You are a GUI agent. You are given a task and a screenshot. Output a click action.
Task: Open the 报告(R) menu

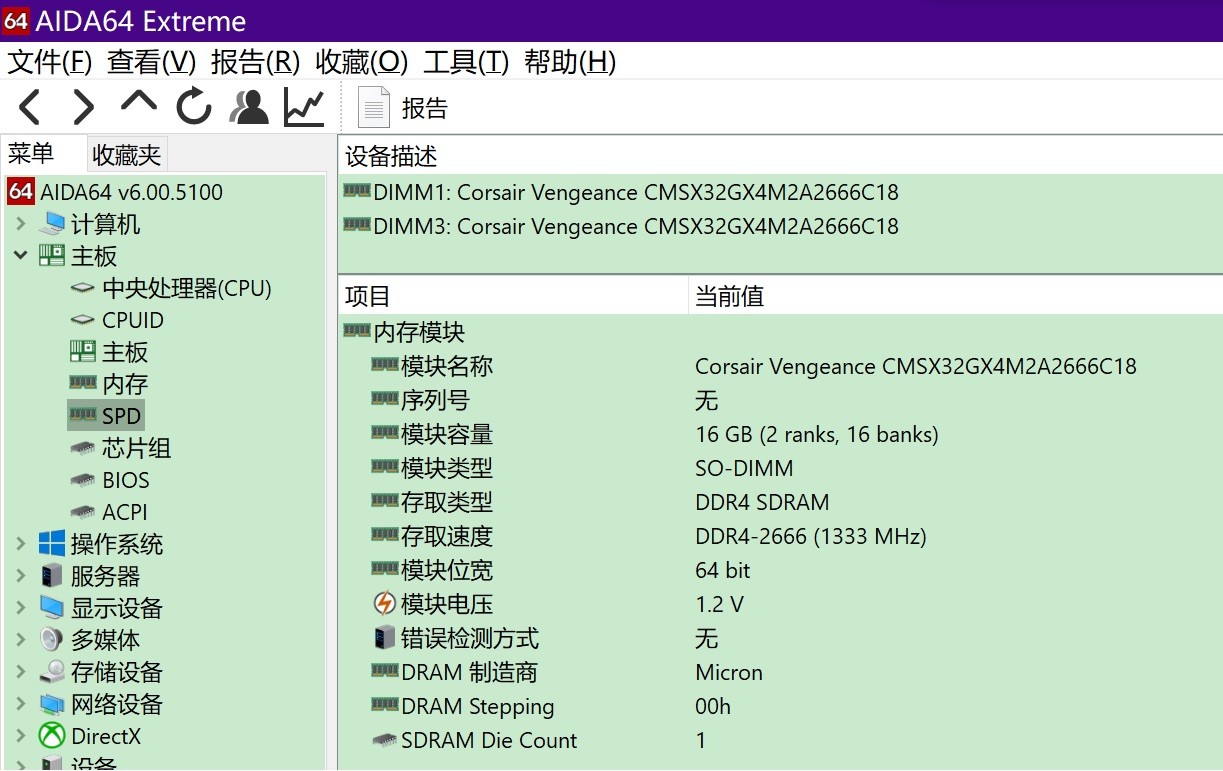[x=256, y=62]
